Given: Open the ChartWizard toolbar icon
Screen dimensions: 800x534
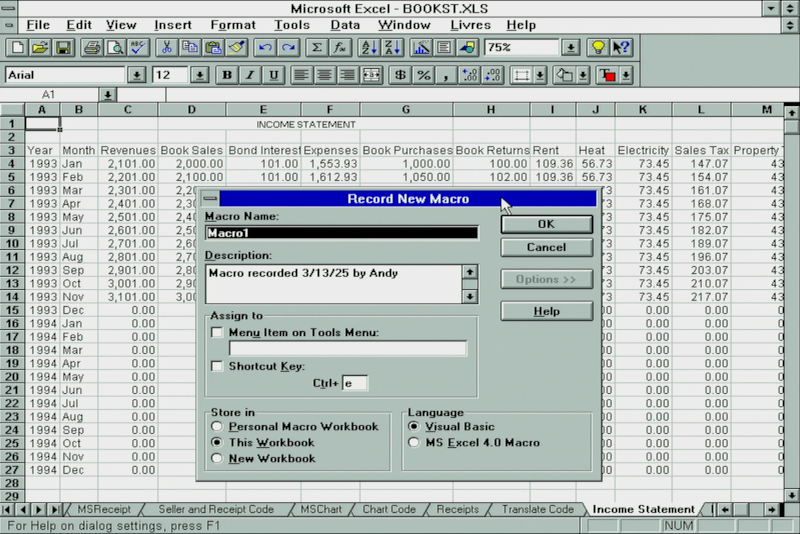Looking at the screenshot, I should (x=420, y=47).
